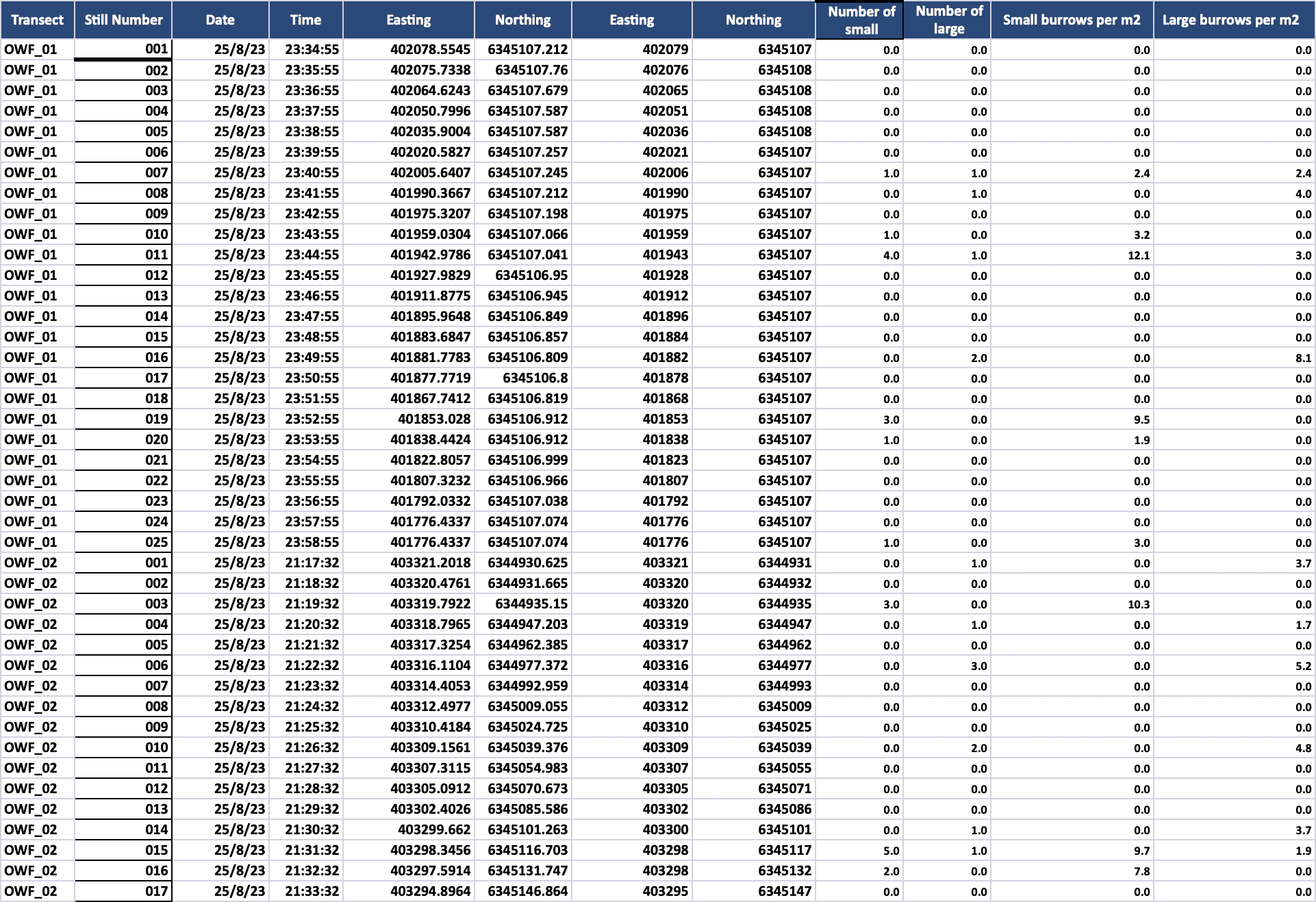Click rounded northing cell 6345132
Viewport: 1316px width, 902px height.
pos(753,871)
